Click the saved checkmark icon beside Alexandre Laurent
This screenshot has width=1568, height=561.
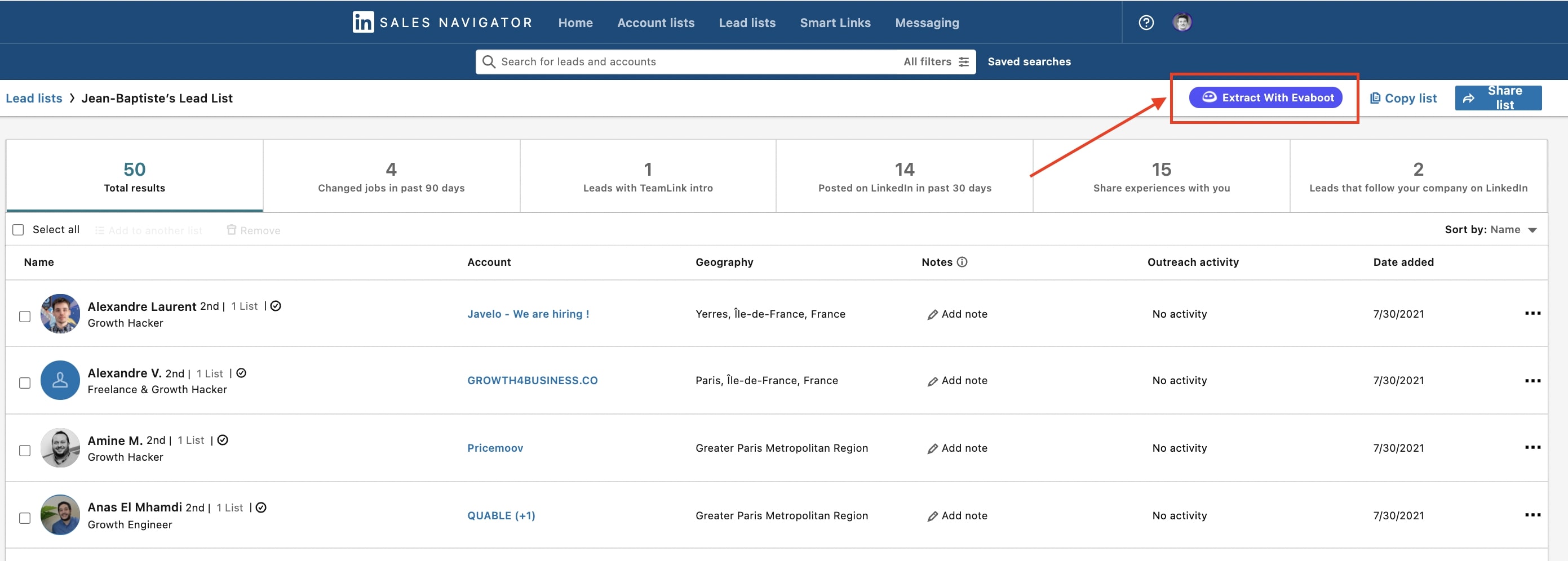[x=276, y=306]
